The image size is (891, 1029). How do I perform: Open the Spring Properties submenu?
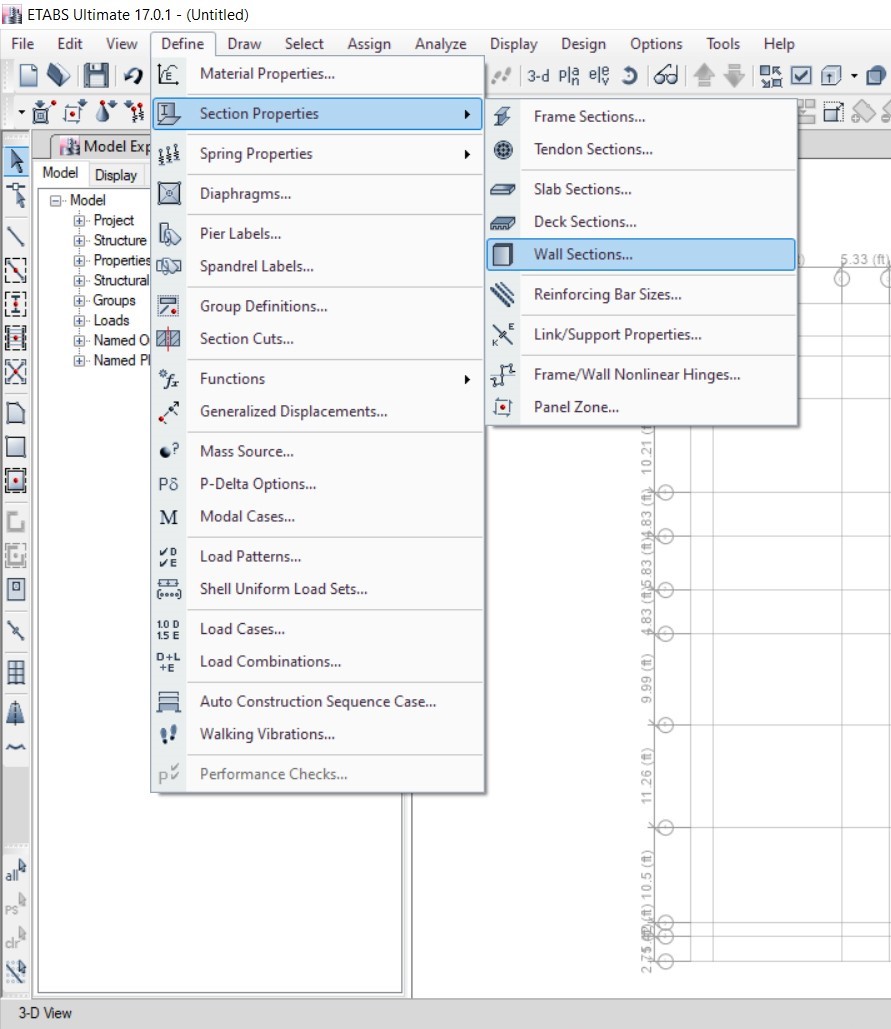point(256,154)
